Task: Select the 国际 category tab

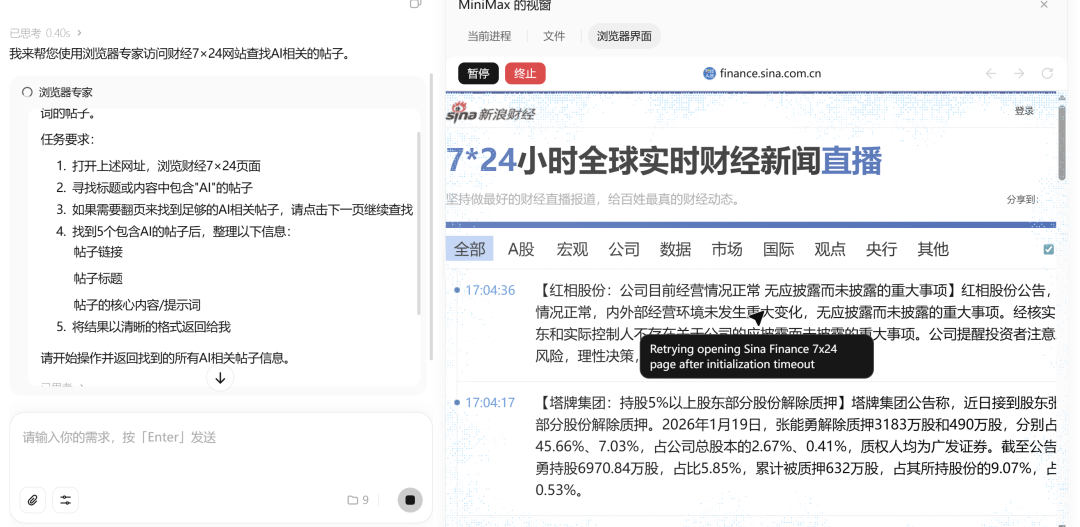Action: 778,249
